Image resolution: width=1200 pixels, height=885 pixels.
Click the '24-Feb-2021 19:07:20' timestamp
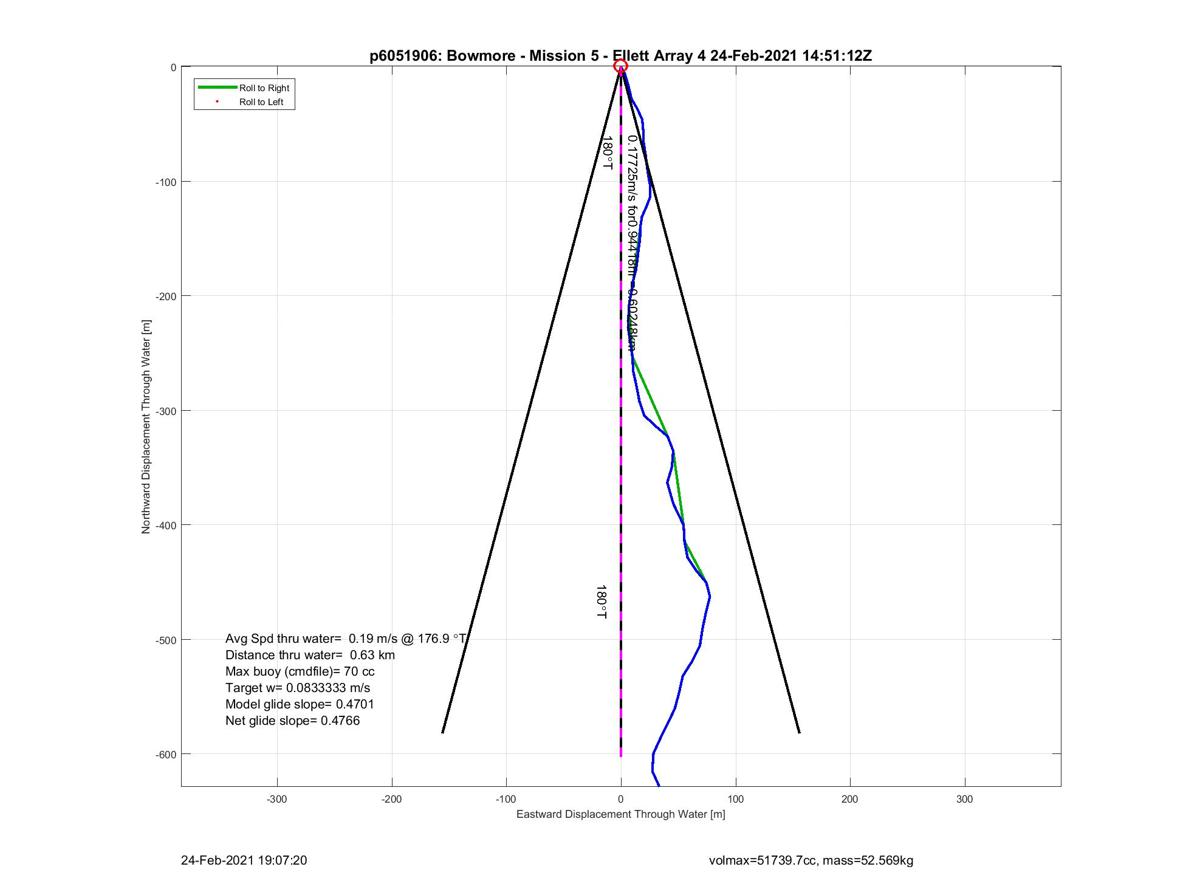pos(244,860)
